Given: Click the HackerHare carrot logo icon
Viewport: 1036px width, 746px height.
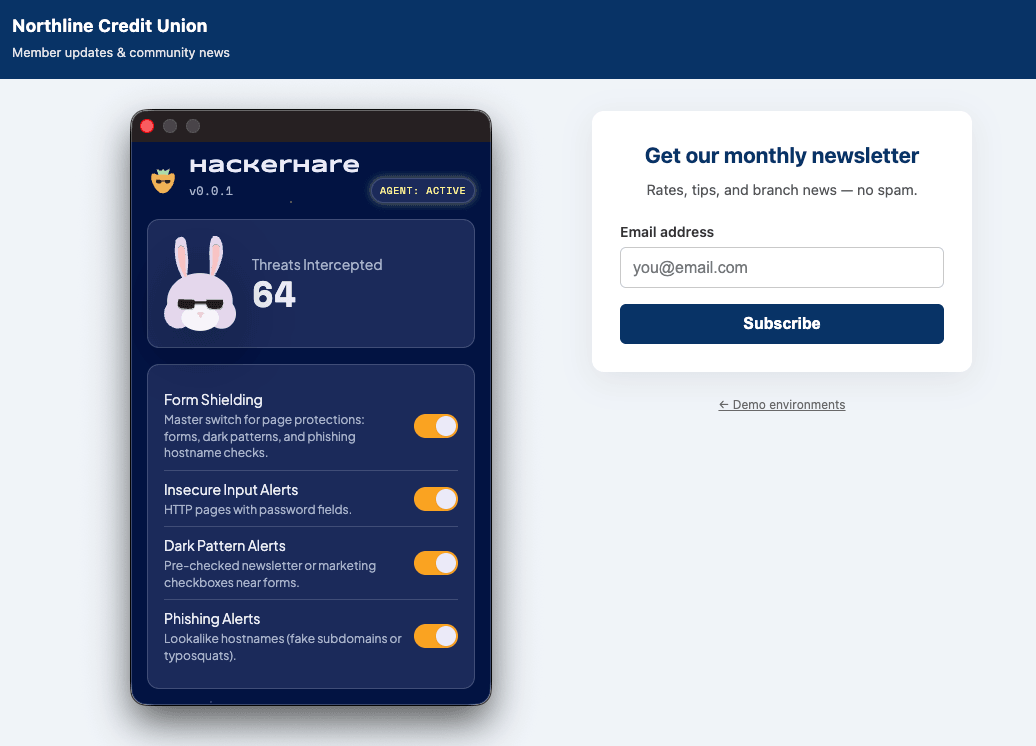Looking at the screenshot, I should 163,180.
